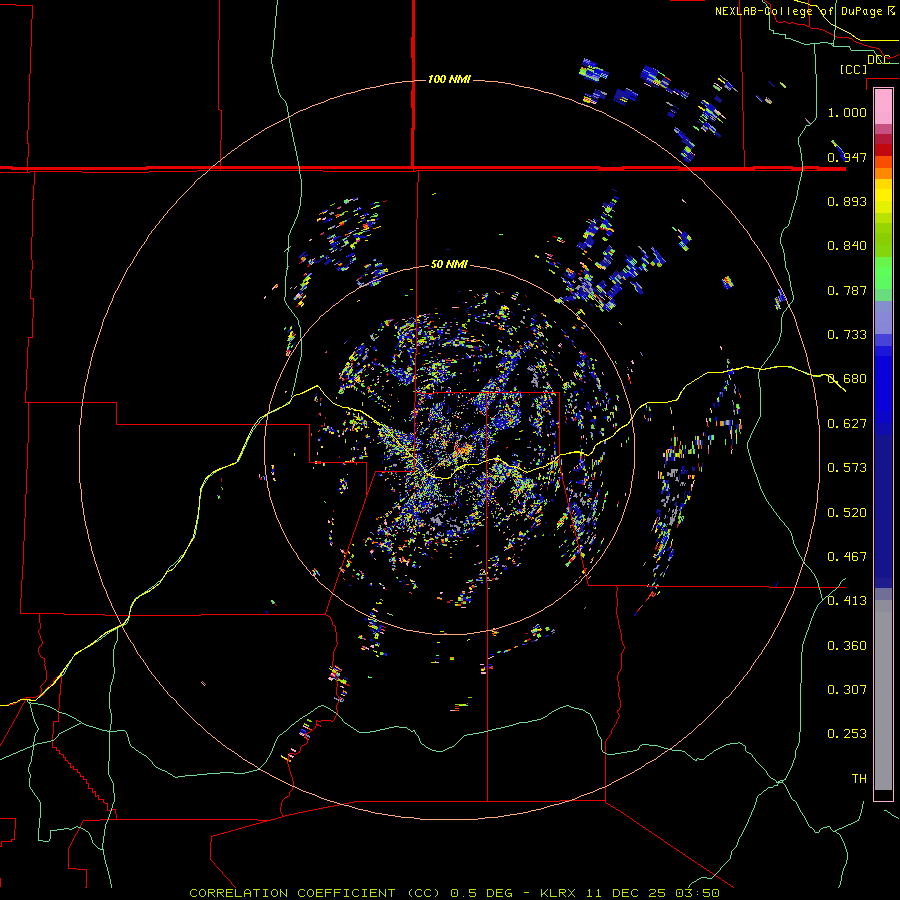The image size is (900, 900).
Task: Select the 0.413 scale value
Action: (x=847, y=601)
